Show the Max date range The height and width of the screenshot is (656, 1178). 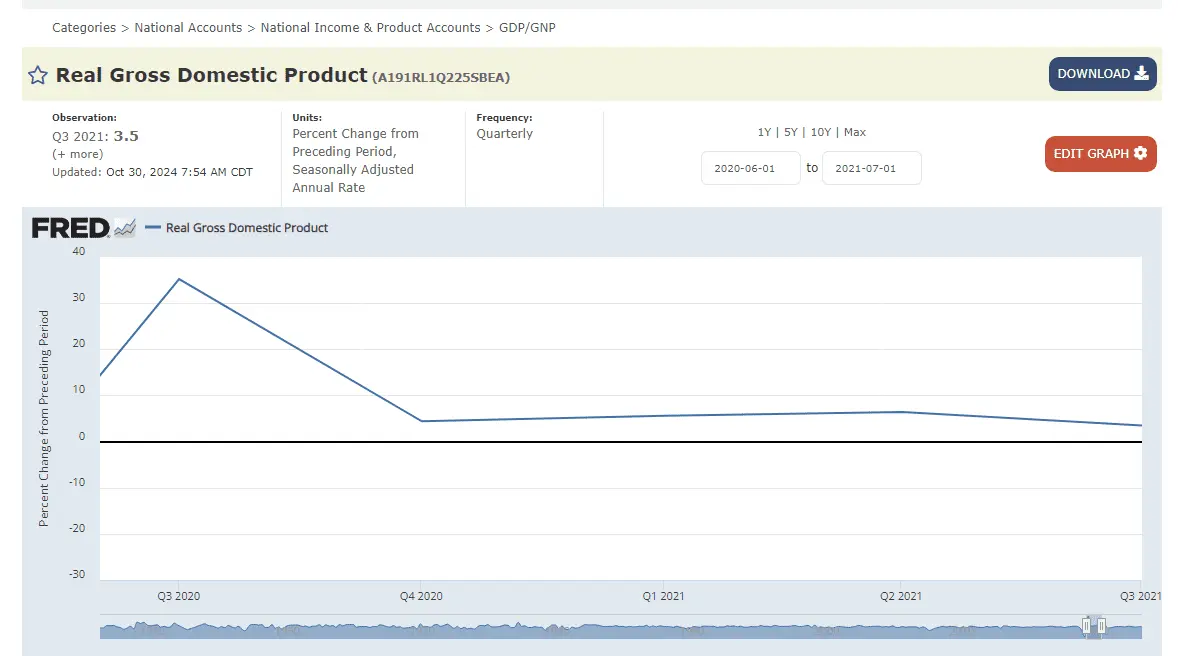(x=854, y=132)
